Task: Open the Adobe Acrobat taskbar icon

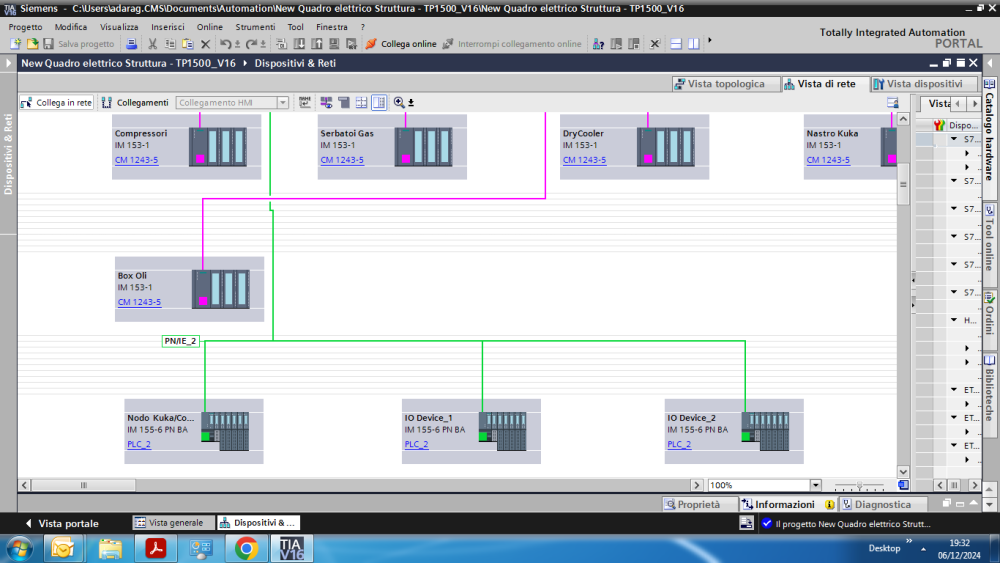Action: click(x=156, y=548)
